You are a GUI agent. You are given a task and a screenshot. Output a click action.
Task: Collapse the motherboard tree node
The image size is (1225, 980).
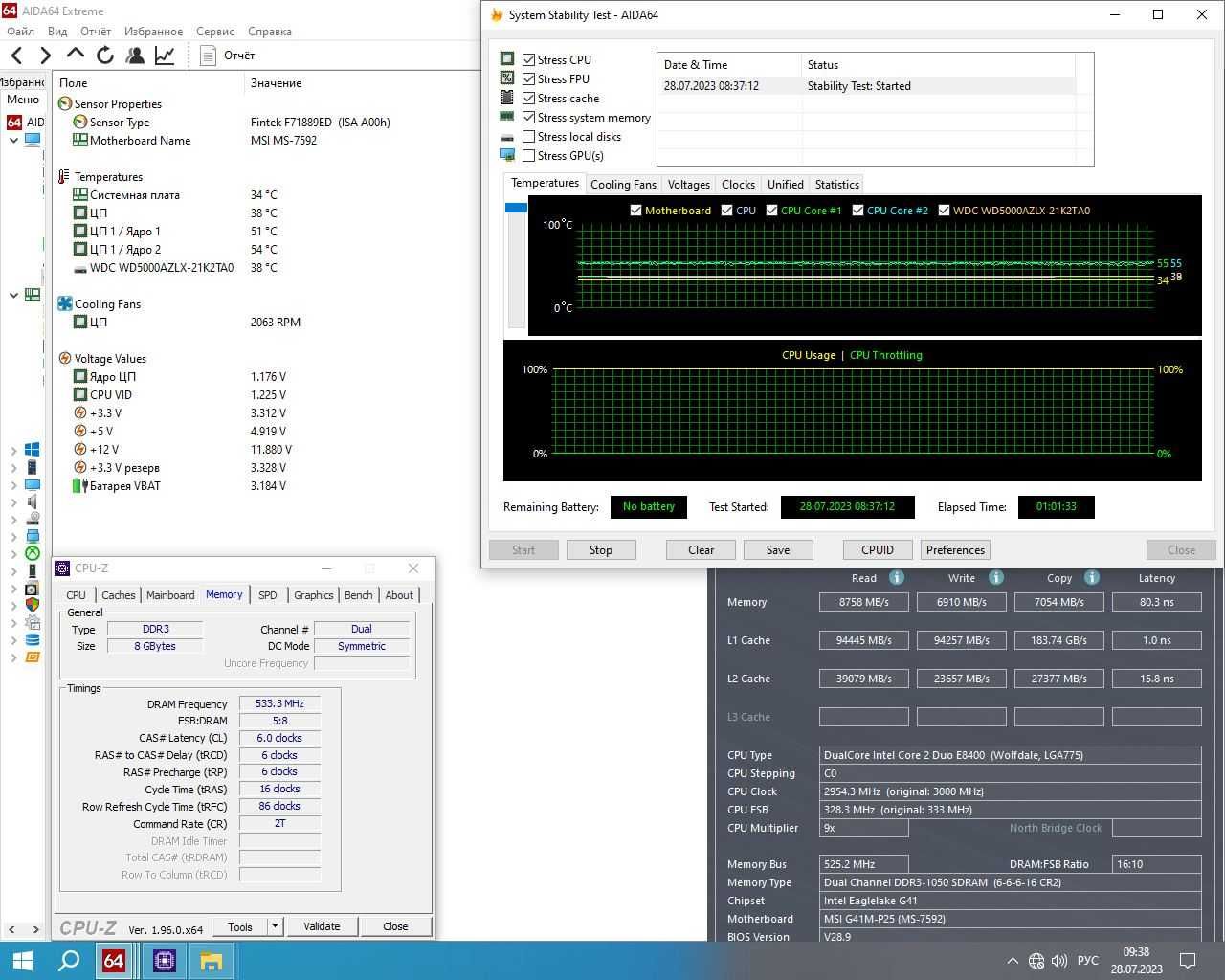13,295
